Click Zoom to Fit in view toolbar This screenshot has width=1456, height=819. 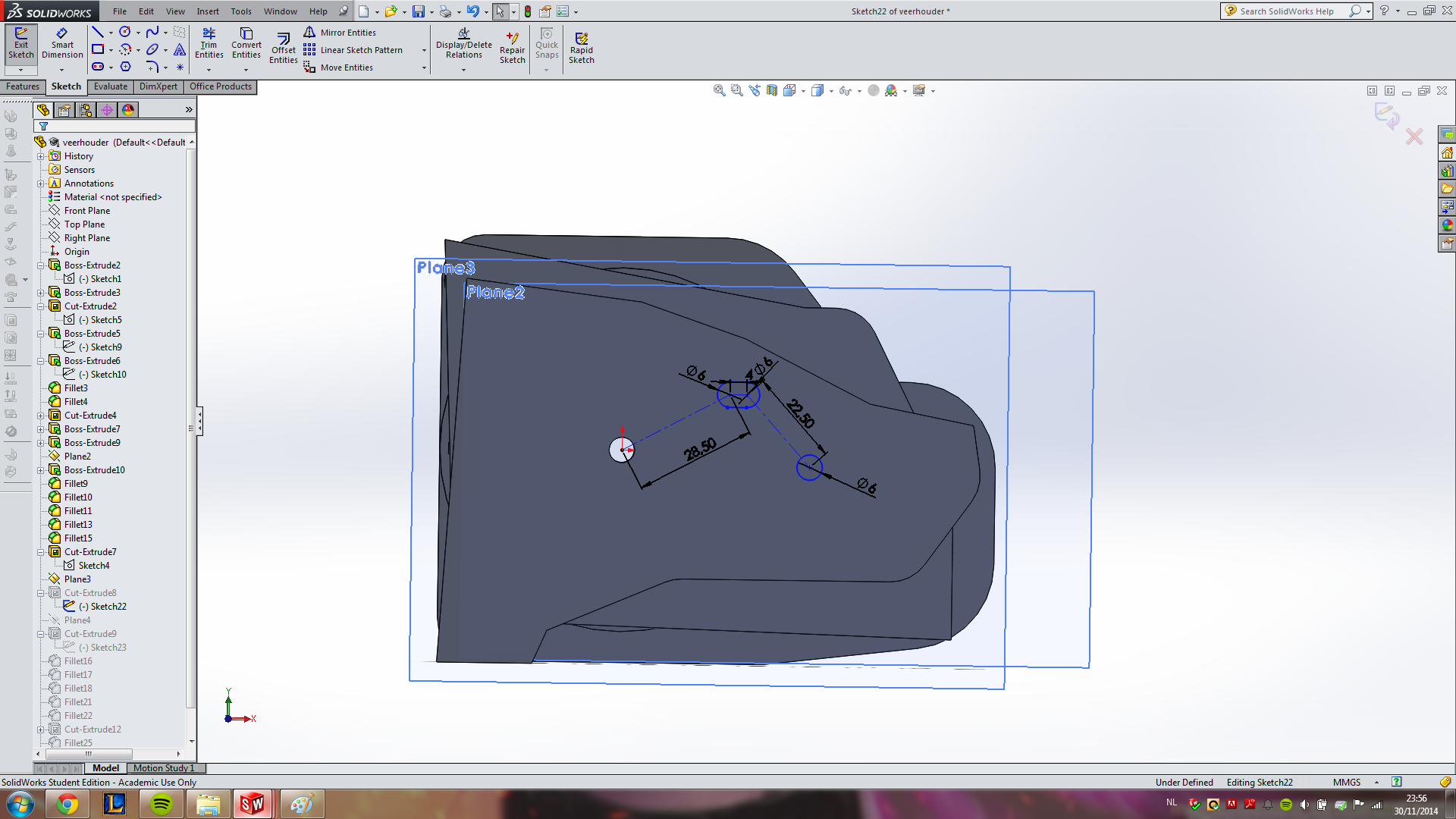(x=719, y=90)
